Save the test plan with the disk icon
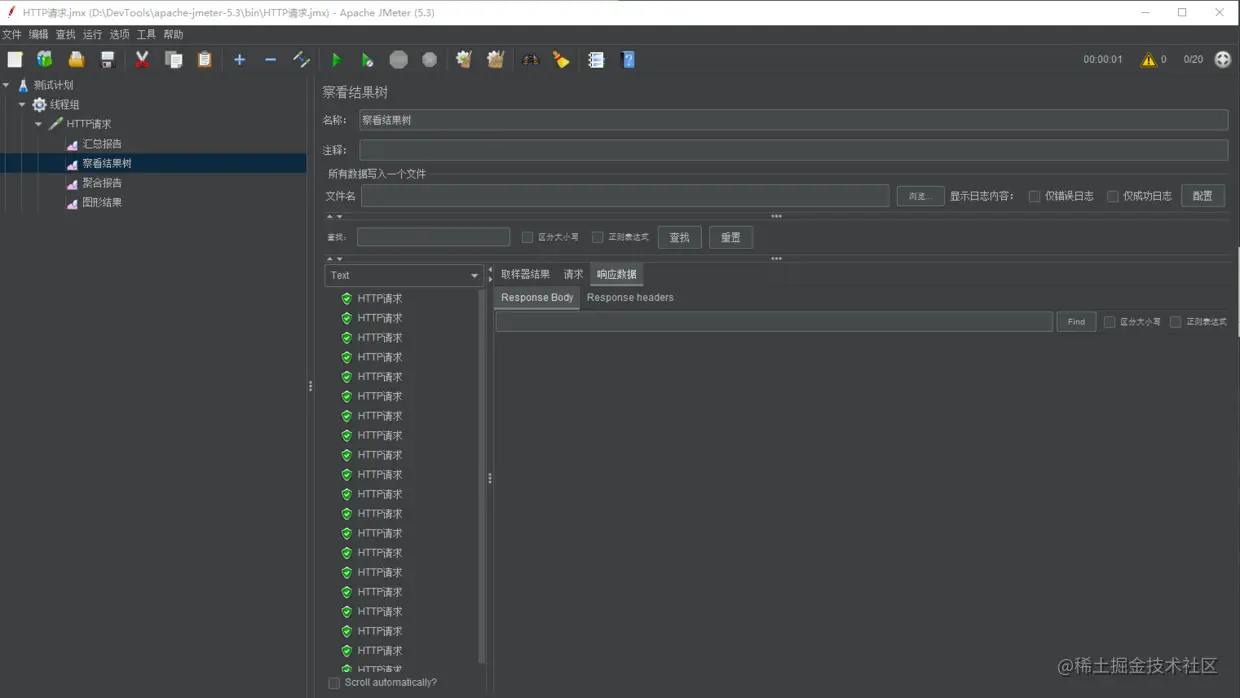The height and width of the screenshot is (698, 1240). 107,60
